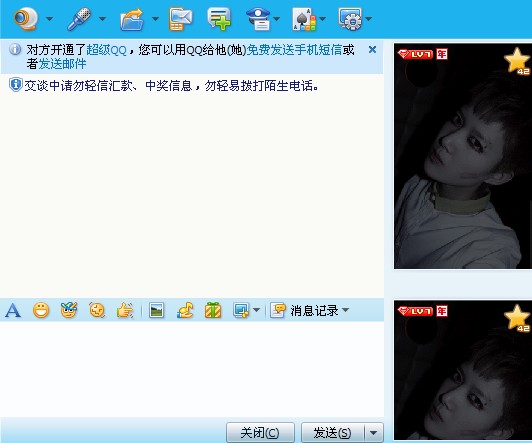Open the report user police cap icon
Image resolution: width=532 pixels, height=443 pixels.
(259, 19)
